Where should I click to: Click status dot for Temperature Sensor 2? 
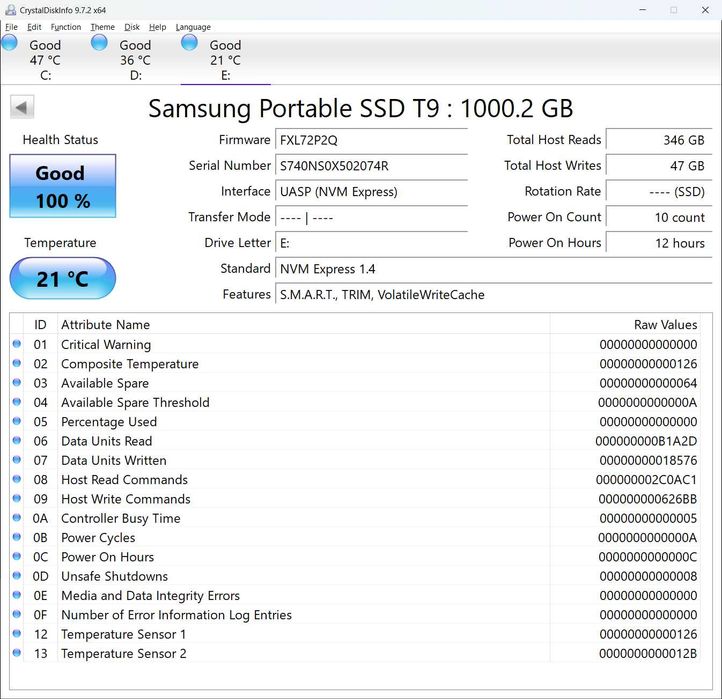17,653
